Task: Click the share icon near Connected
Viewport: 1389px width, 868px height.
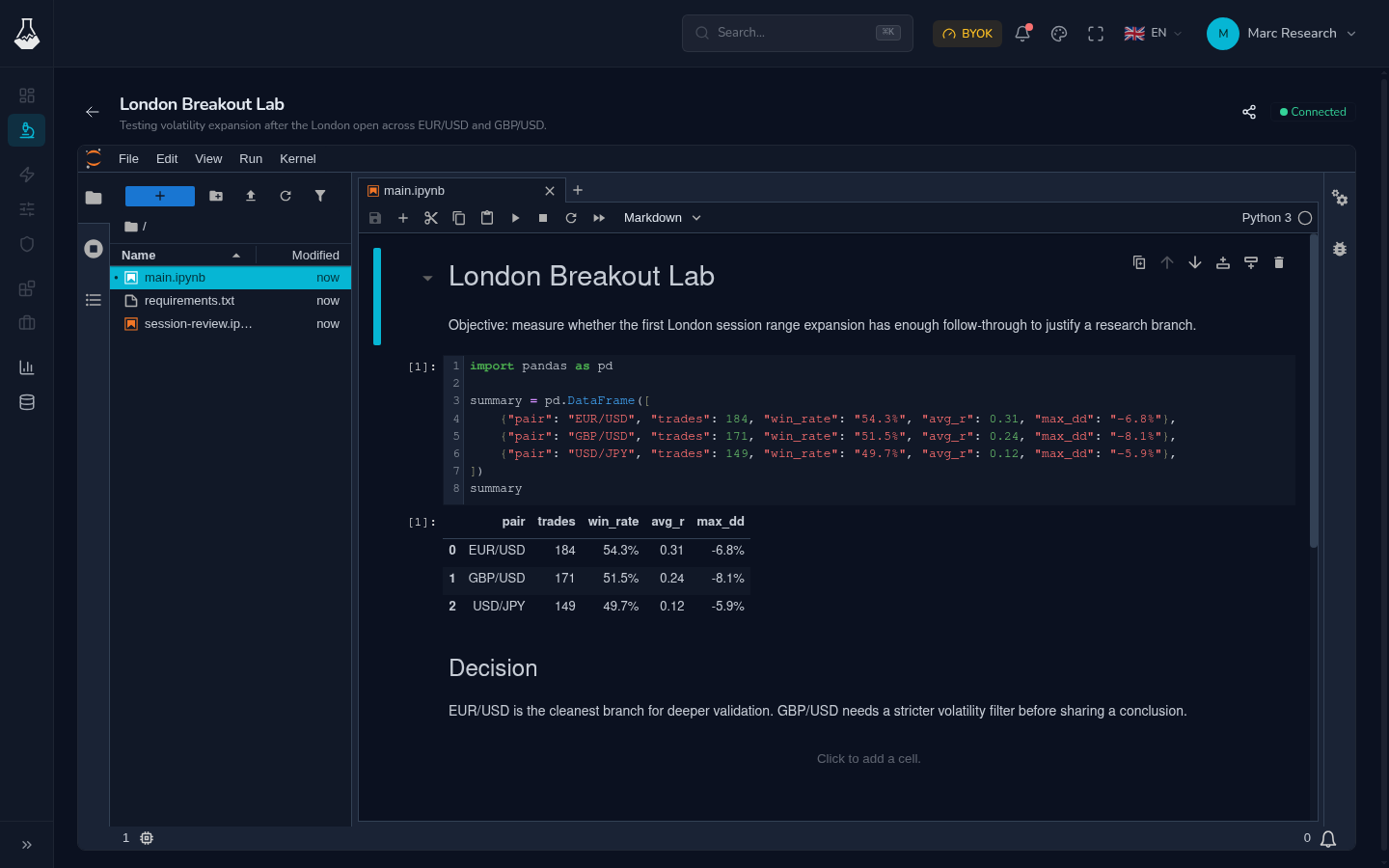Action: (1249, 112)
